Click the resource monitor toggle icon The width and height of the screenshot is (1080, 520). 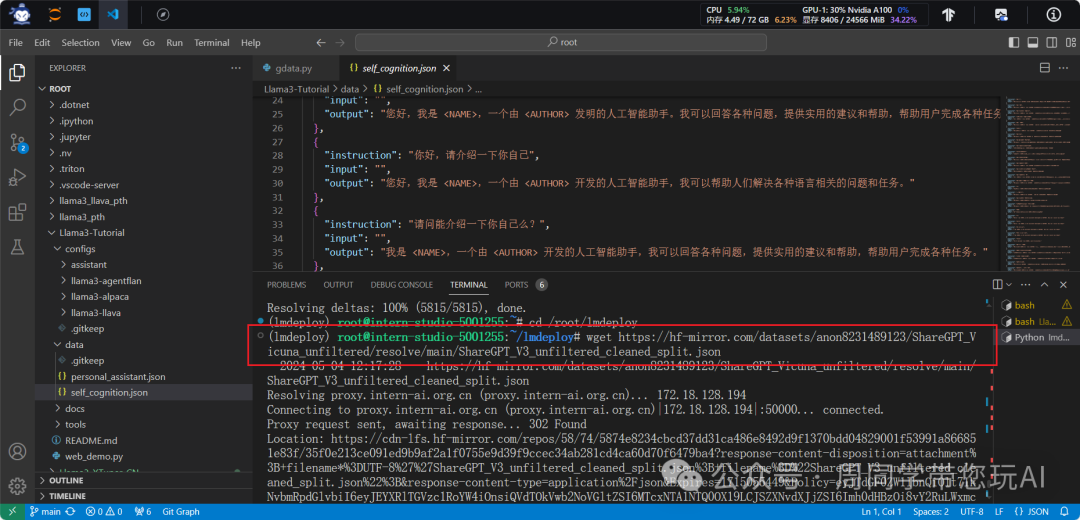(x=1001, y=14)
